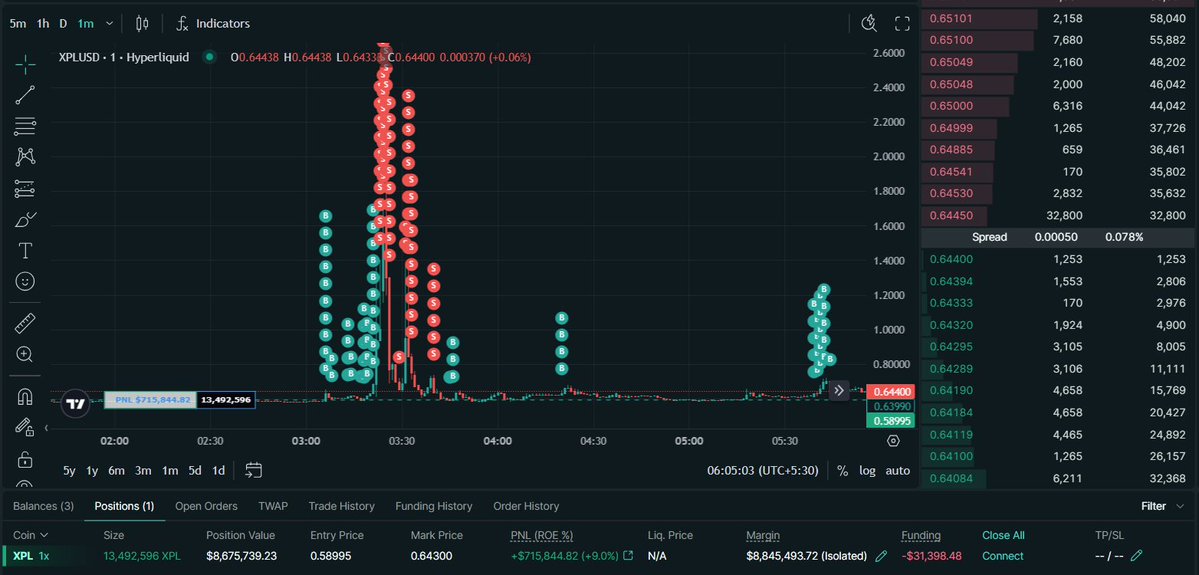This screenshot has height=575, width=1199.
Task: Toggle auto scale on chart
Action: (x=898, y=471)
